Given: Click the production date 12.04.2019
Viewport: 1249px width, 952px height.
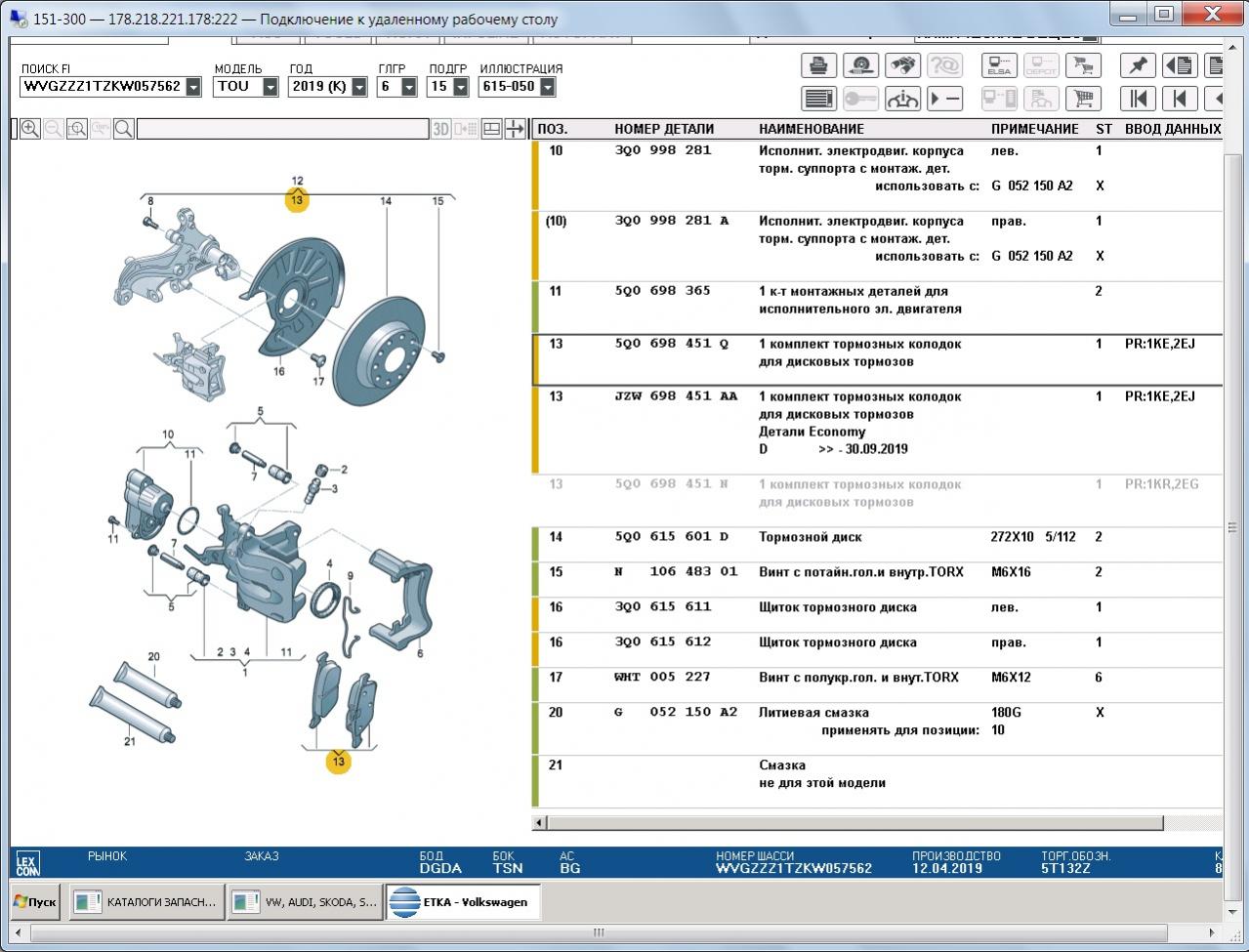Looking at the screenshot, I should coord(947,868).
